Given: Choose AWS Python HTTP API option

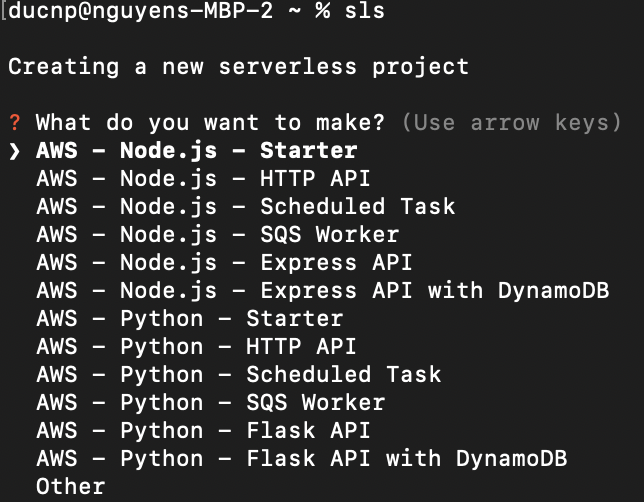Looking at the screenshot, I should pos(196,347).
